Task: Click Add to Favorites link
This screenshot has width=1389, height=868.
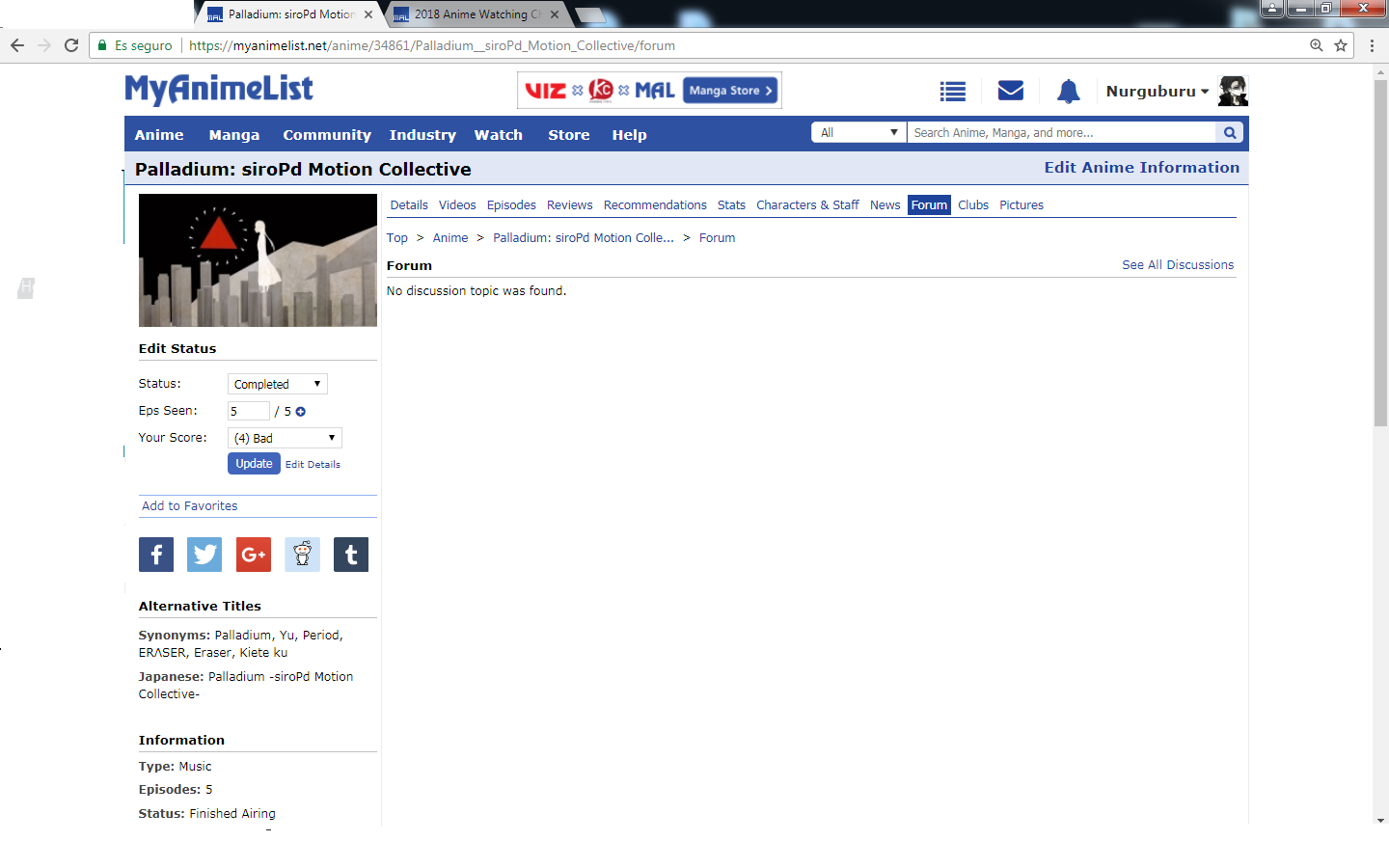Action: (x=189, y=506)
